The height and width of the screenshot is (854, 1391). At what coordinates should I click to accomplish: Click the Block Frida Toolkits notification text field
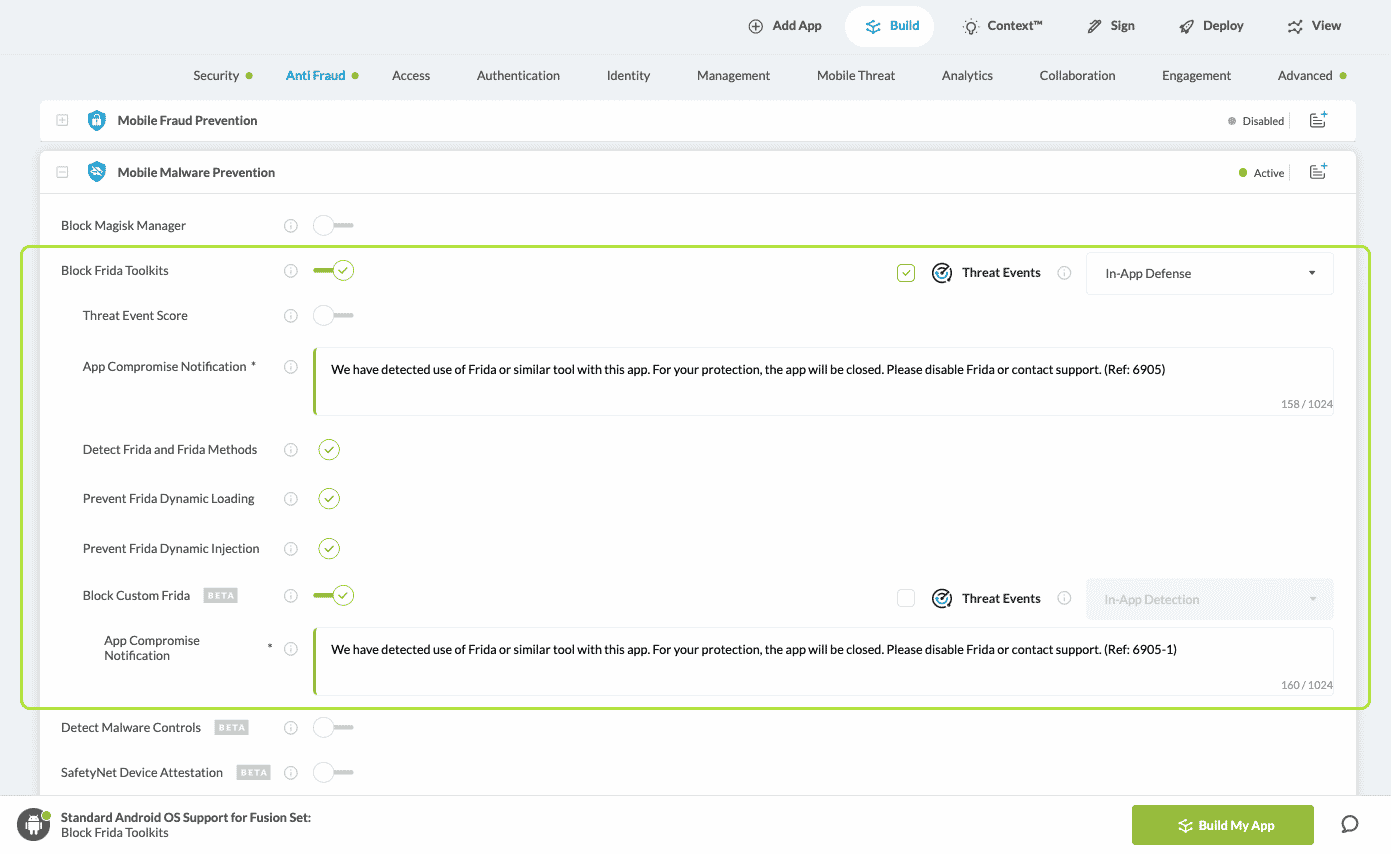tap(822, 381)
